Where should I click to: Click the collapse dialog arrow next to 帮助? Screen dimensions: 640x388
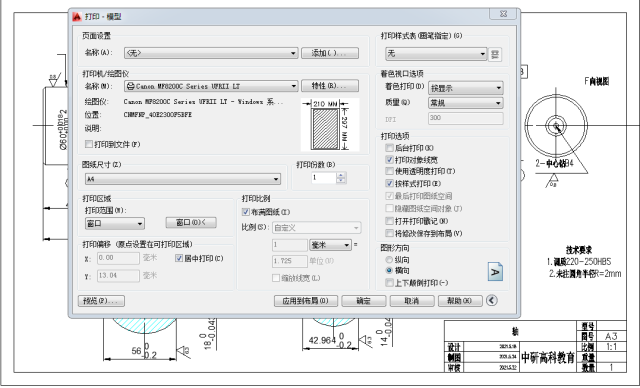pyautogui.click(x=491, y=301)
